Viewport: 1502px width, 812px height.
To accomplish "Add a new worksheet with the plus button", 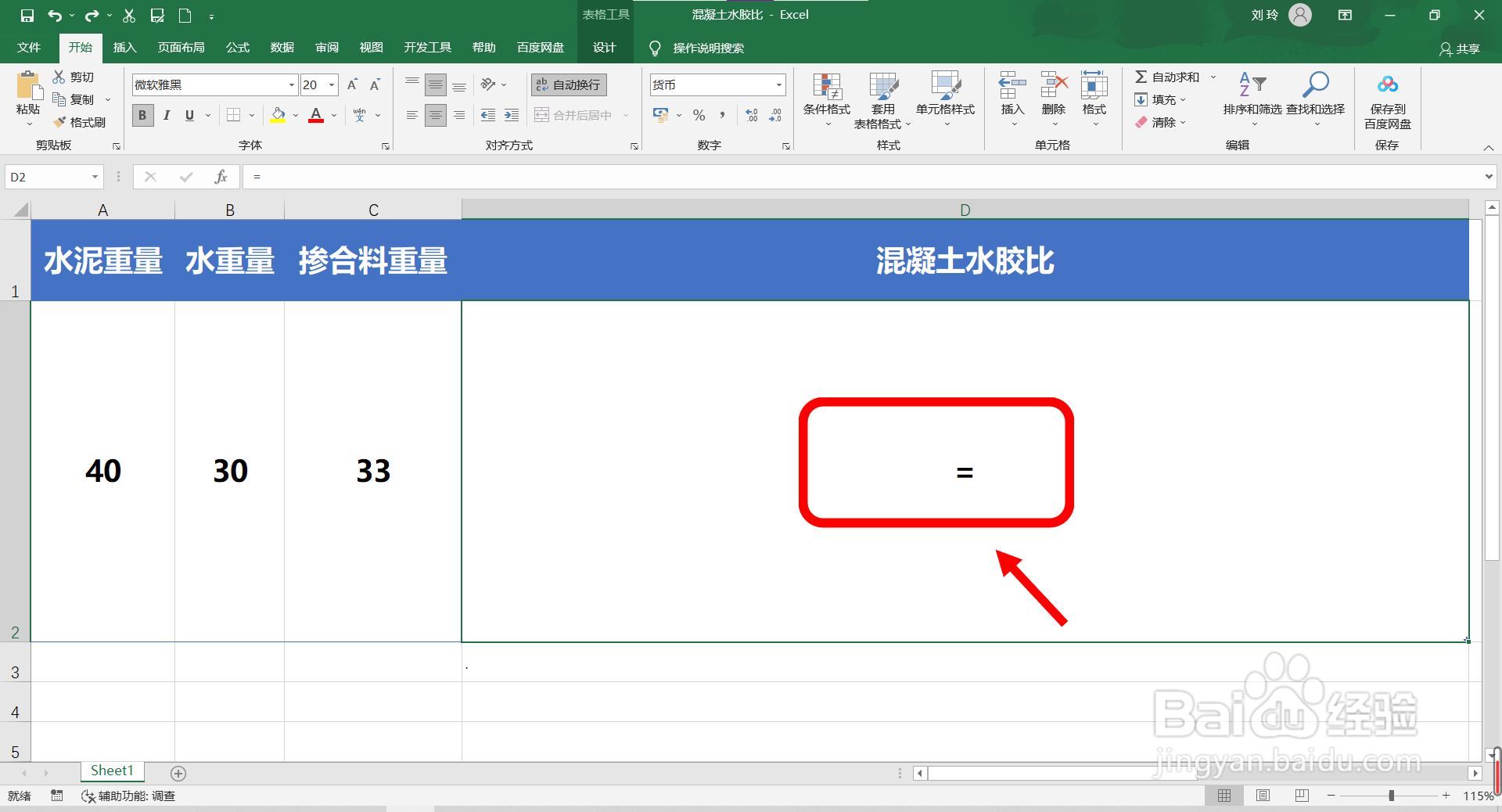I will [x=178, y=774].
